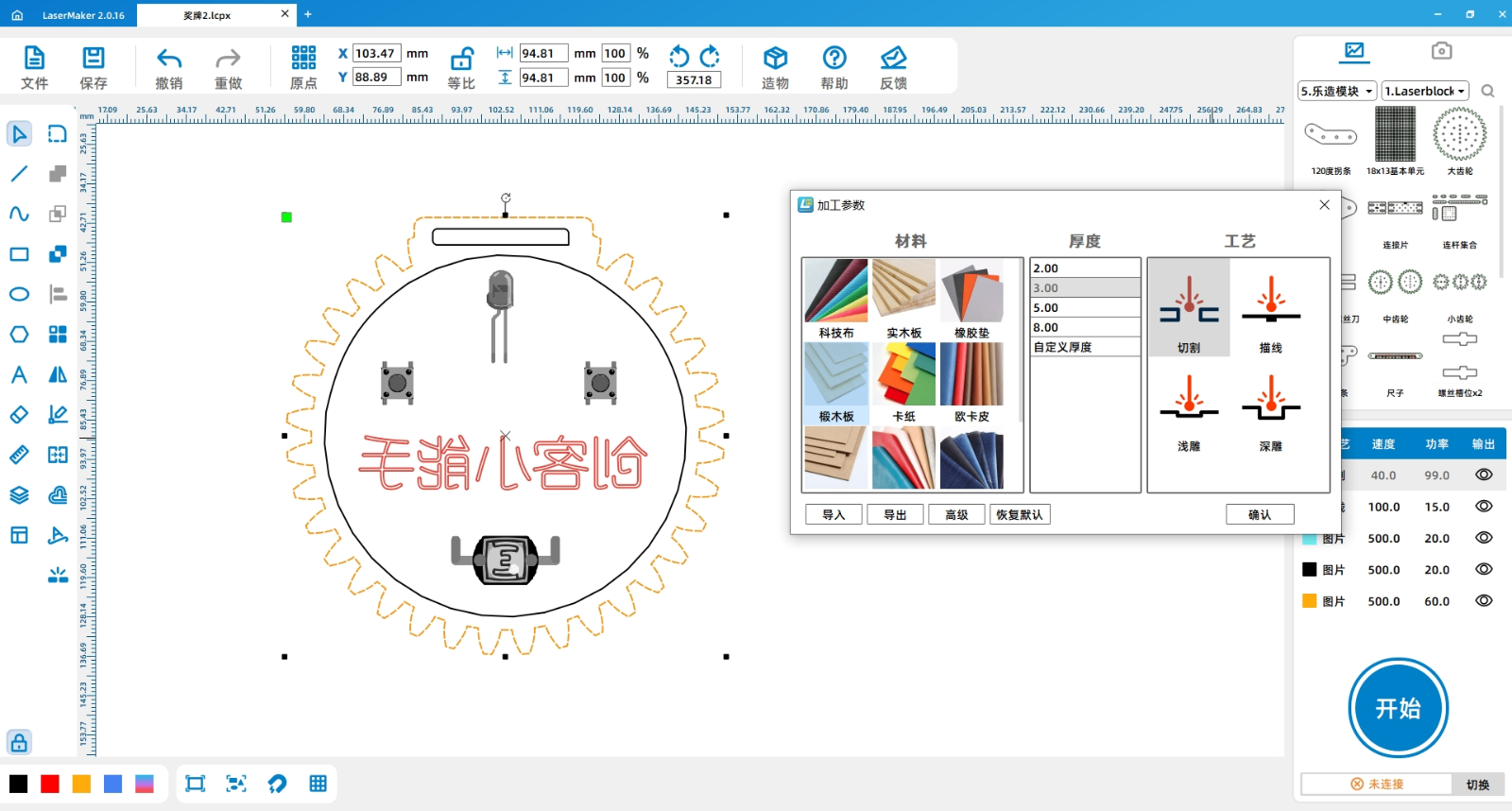1512x811 pixels.
Task: Switch to the 奖牌2.lcpx tab
Action: (x=207, y=15)
